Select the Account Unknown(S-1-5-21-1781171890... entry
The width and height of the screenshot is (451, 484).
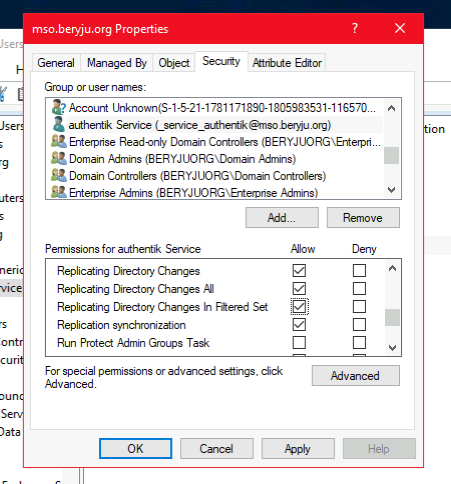pyautogui.click(x=222, y=108)
